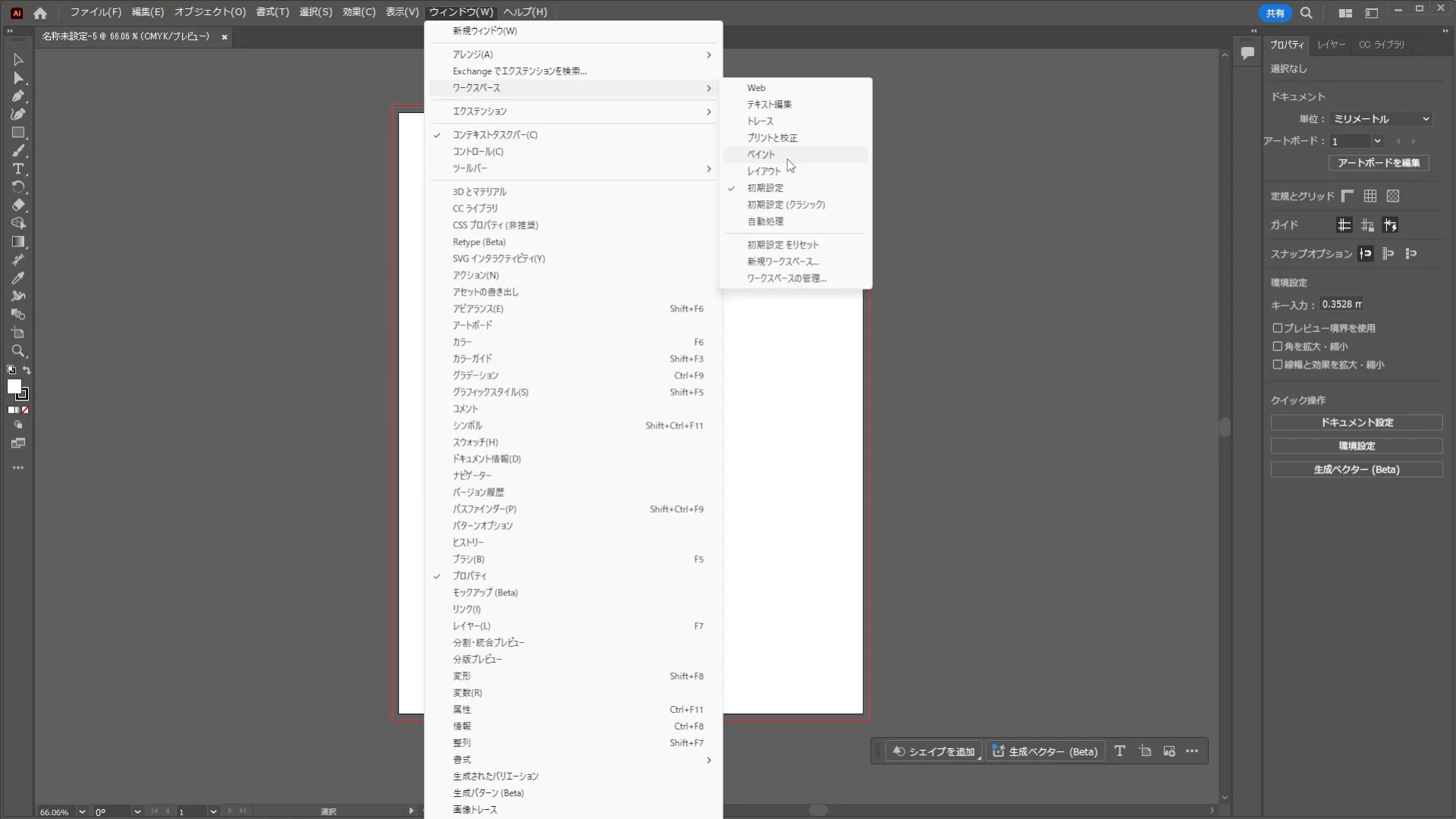
Task: Open the アートボード number dropdown
Action: pyautogui.click(x=1378, y=141)
